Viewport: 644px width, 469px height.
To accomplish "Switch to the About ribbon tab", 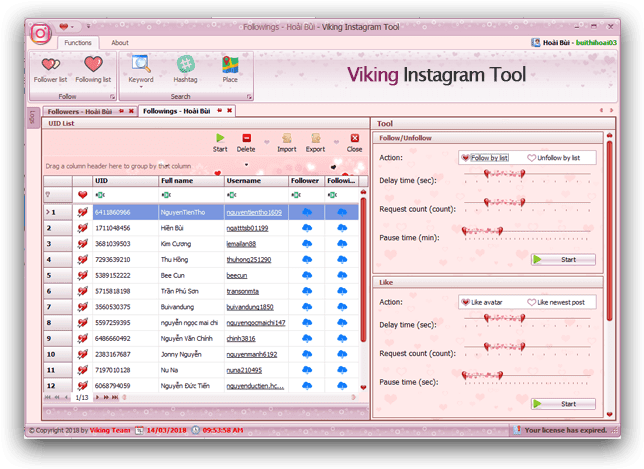I will 120,43.
